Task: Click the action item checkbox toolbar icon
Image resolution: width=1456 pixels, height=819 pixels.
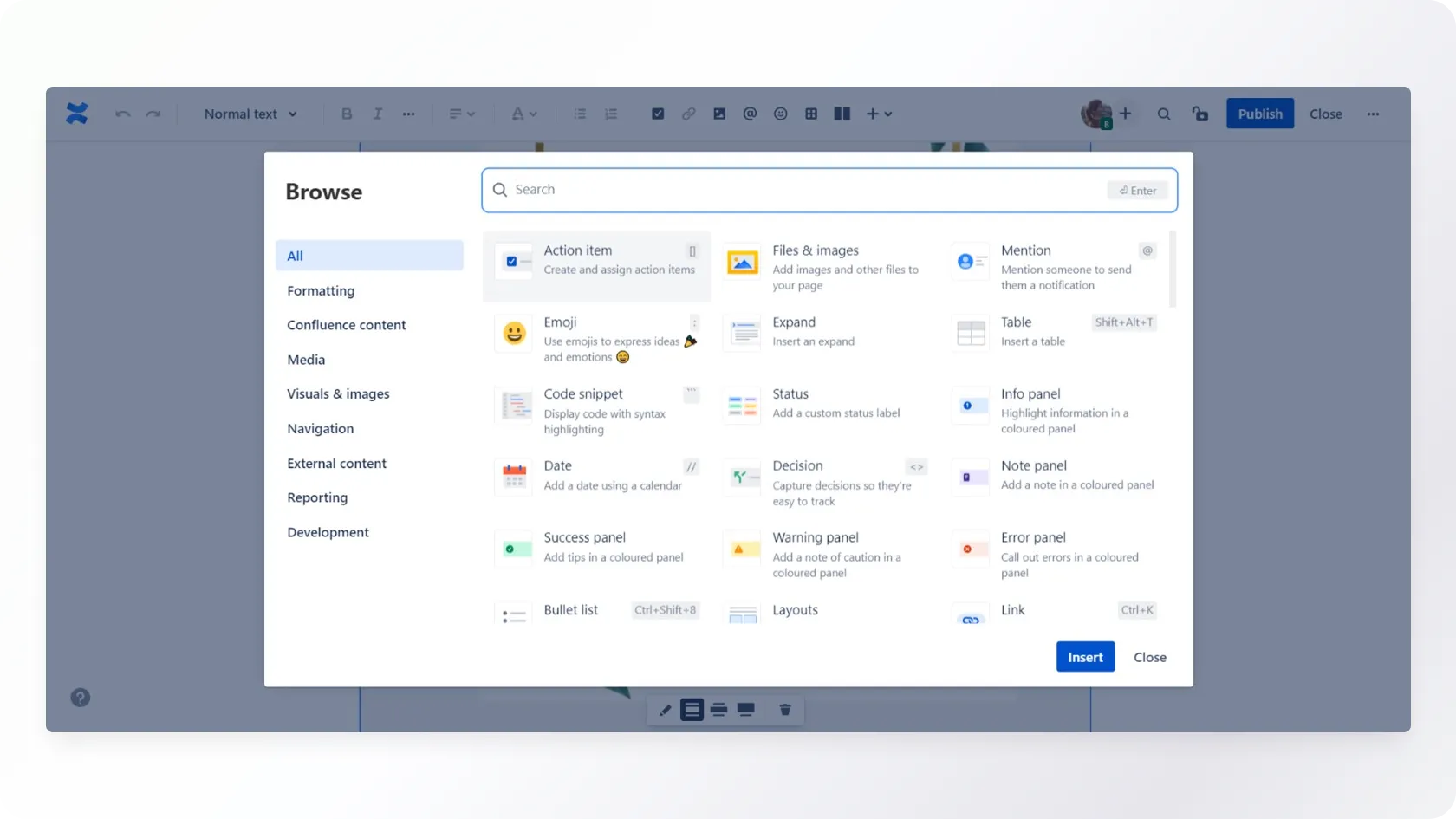Action: (x=658, y=114)
